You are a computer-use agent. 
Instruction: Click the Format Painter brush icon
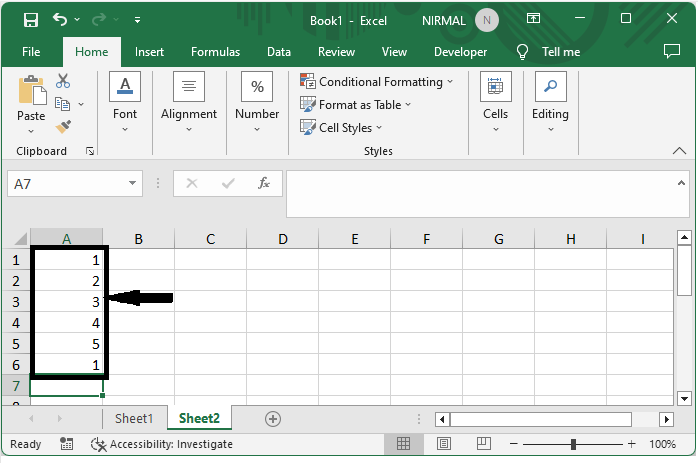point(63,127)
